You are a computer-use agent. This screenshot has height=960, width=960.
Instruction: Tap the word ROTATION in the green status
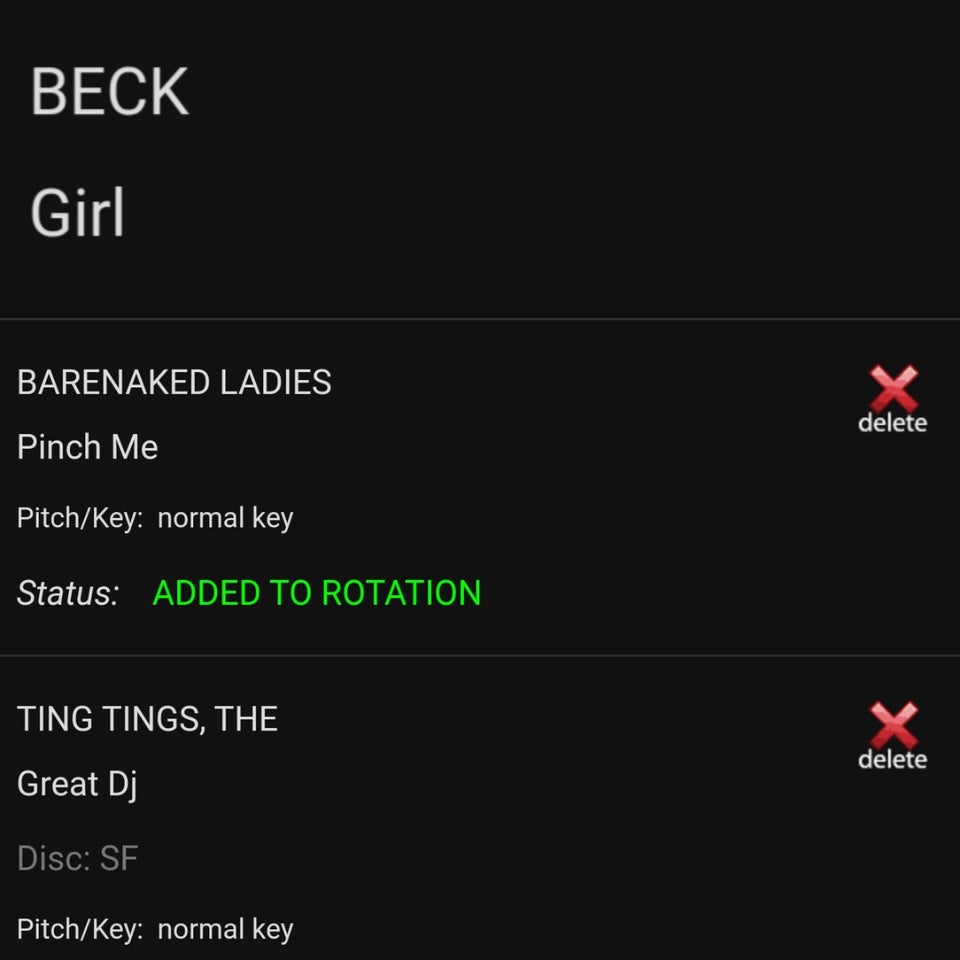pos(401,593)
